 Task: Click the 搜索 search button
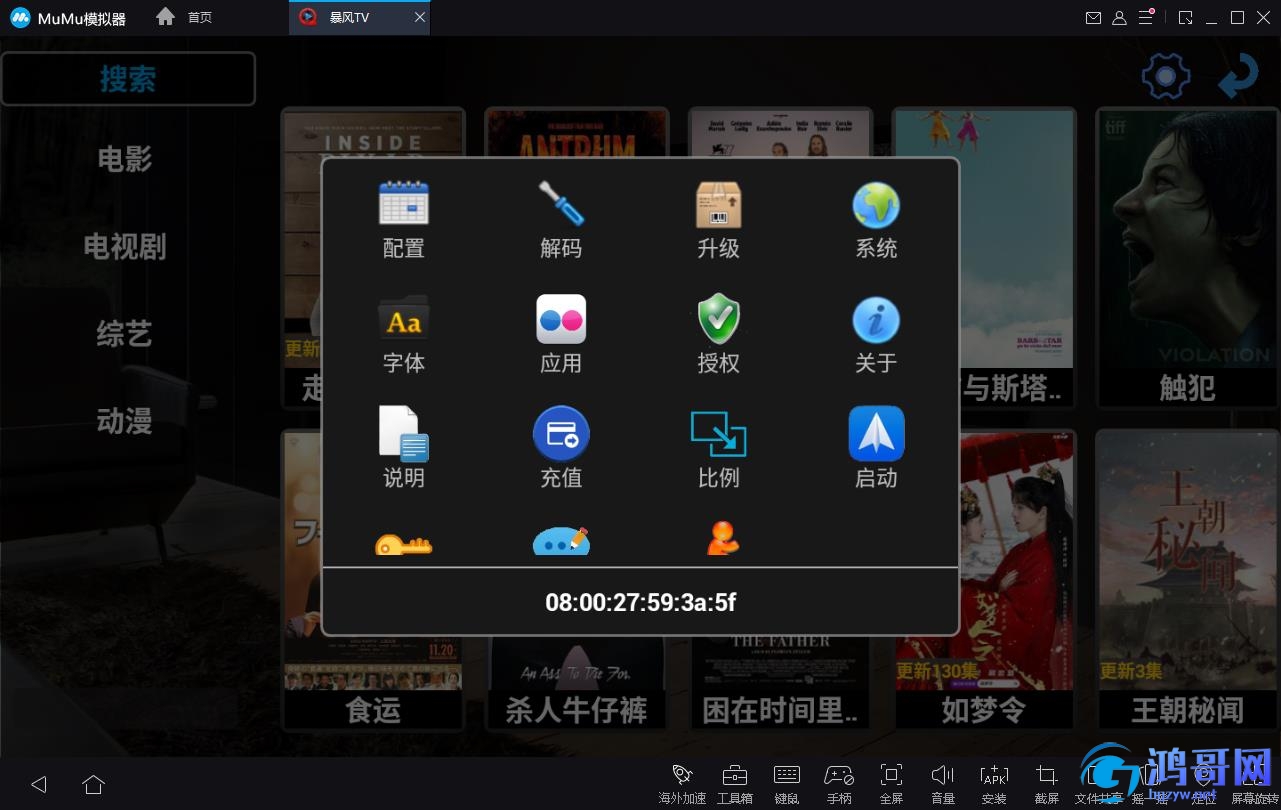tap(128, 79)
